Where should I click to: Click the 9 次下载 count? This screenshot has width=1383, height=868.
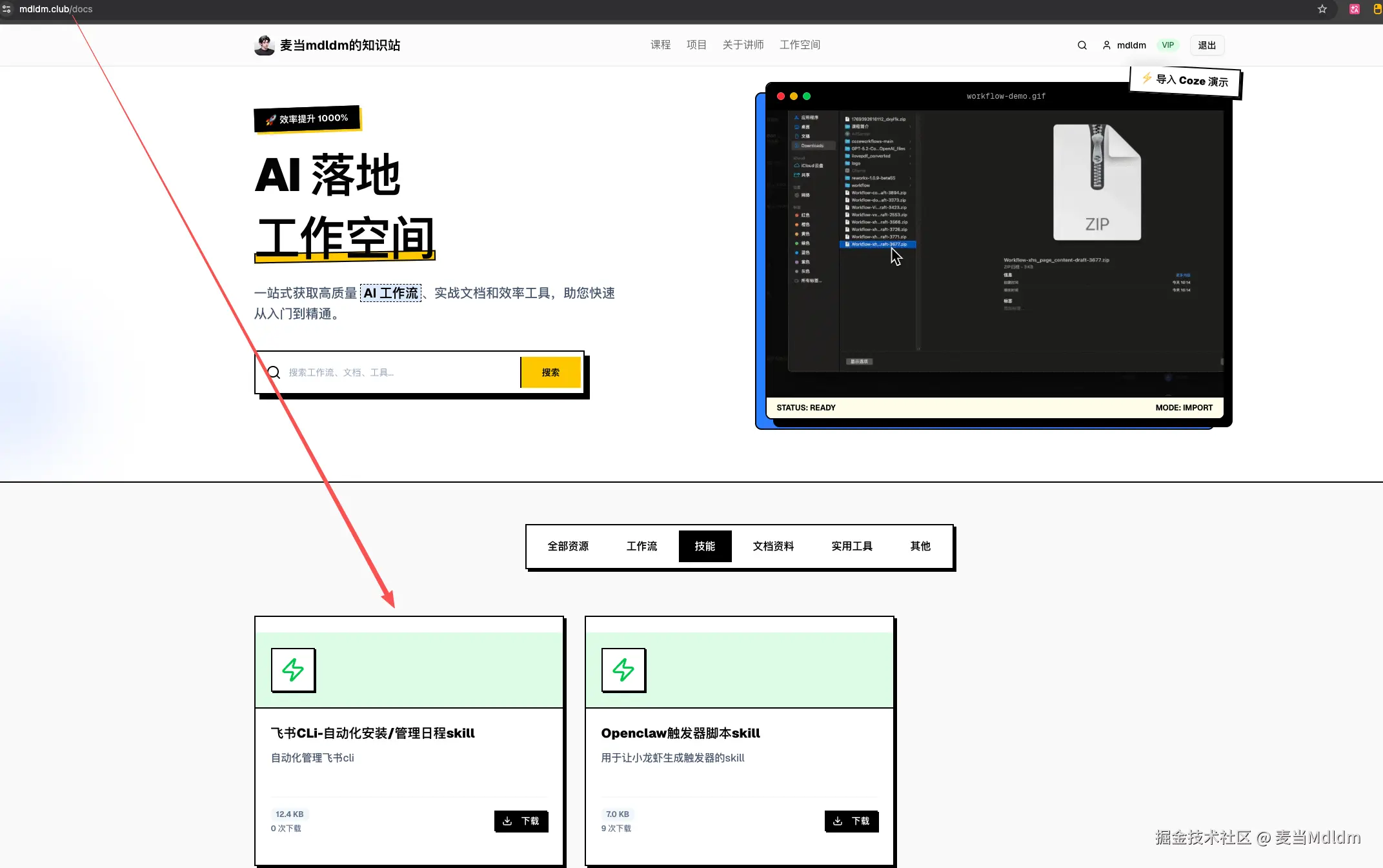(x=616, y=828)
